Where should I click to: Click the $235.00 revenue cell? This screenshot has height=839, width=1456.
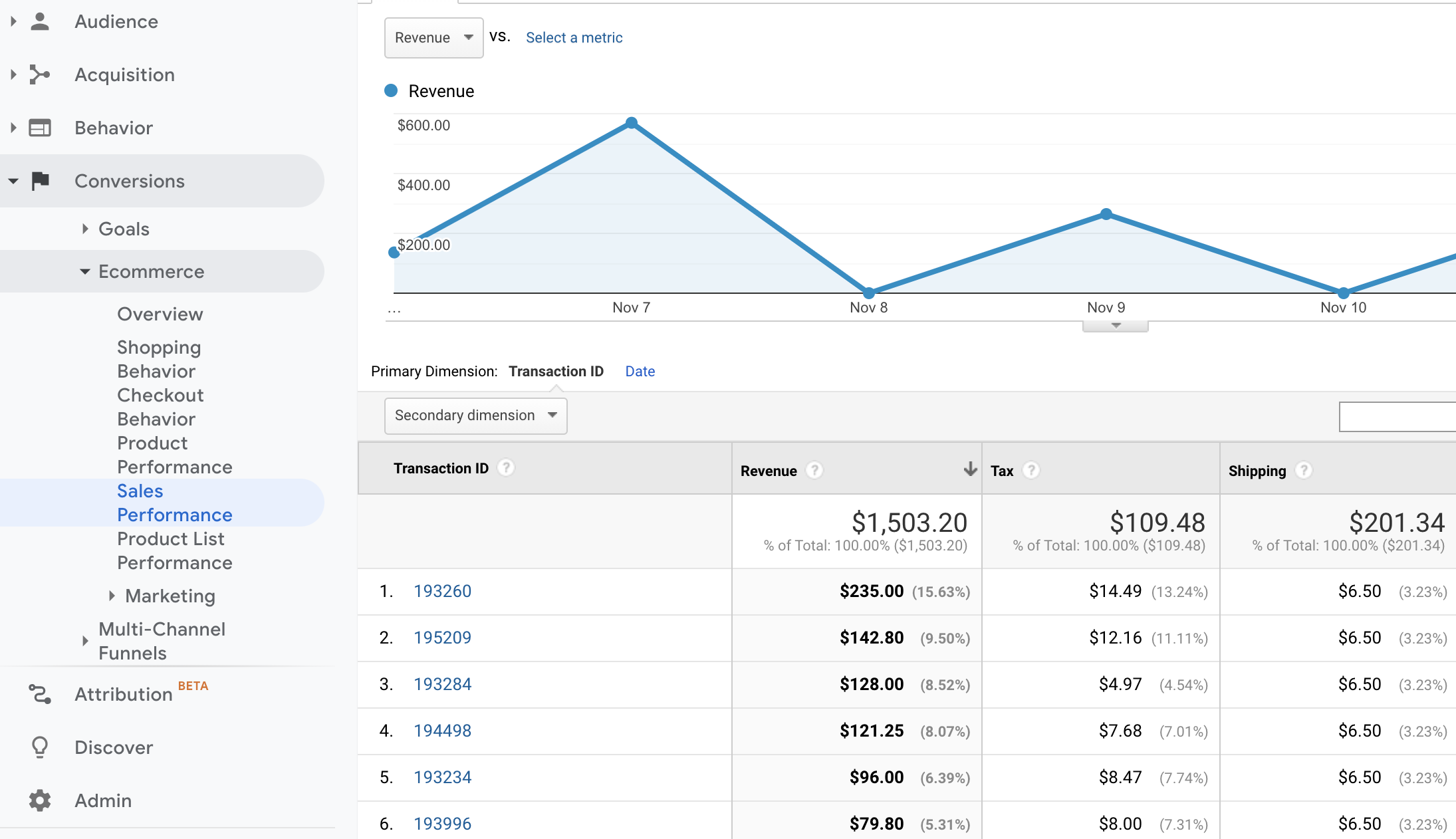[x=872, y=591]
